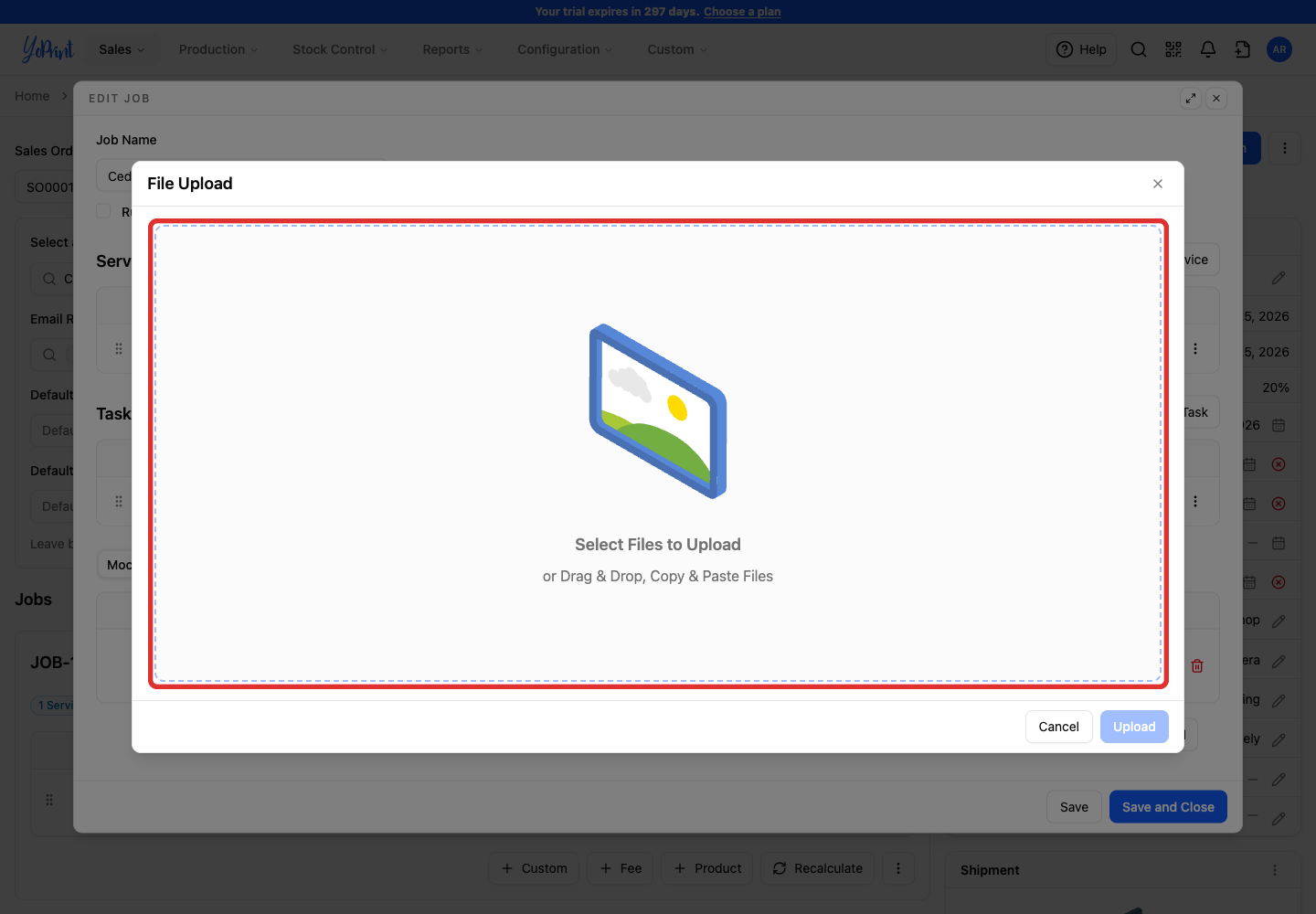1316x914 pixels.
Task: Click the image illustration in the upload area
Action: coord(658,411)
